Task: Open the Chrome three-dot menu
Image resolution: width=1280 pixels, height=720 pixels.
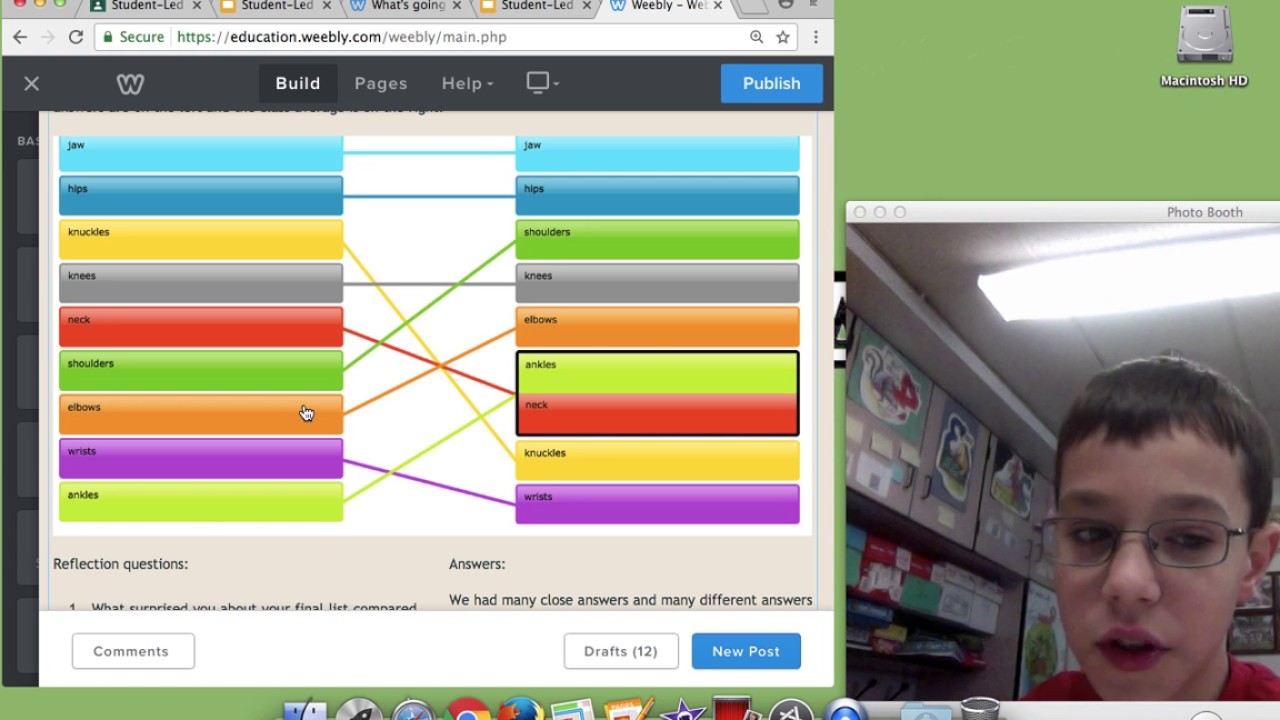Action: [816, 37]
